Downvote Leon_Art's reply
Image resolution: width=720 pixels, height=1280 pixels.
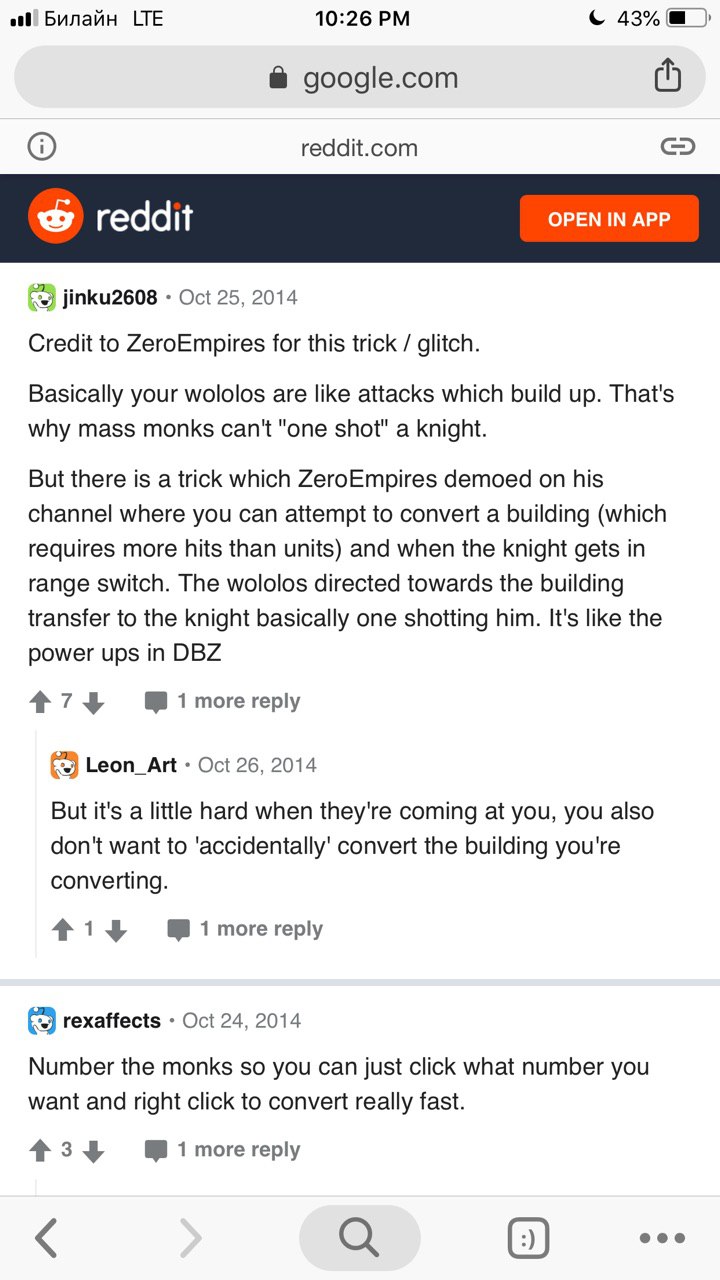(116, 930)
